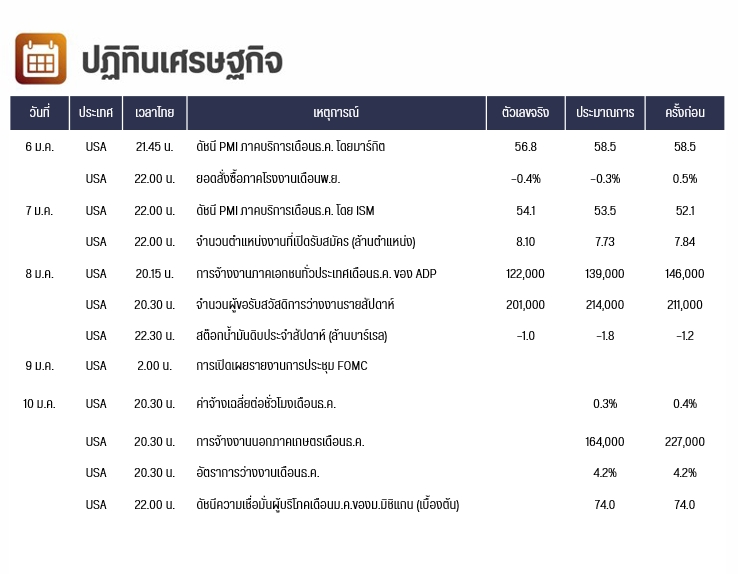Click the time 2.00 น.
The height and width of the screenshot is (574, 738).
[154, 366]
